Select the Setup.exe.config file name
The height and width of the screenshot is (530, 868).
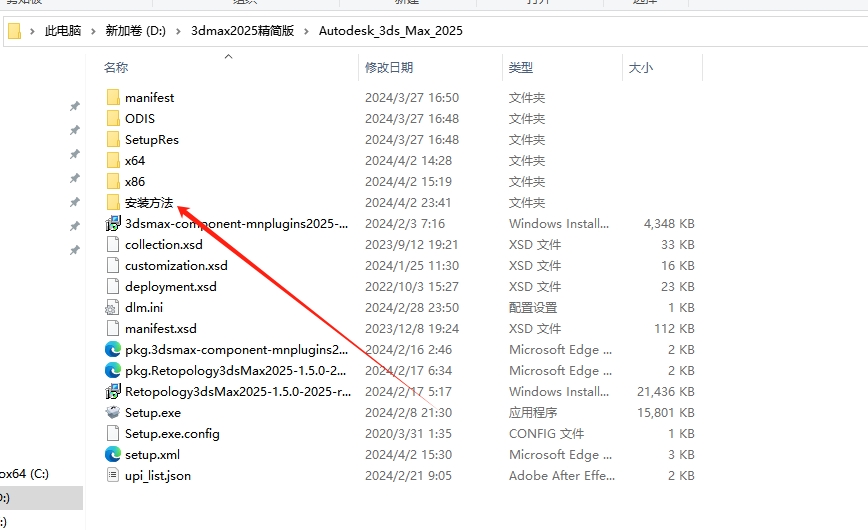pyautogui.click(x=172, y=434)
